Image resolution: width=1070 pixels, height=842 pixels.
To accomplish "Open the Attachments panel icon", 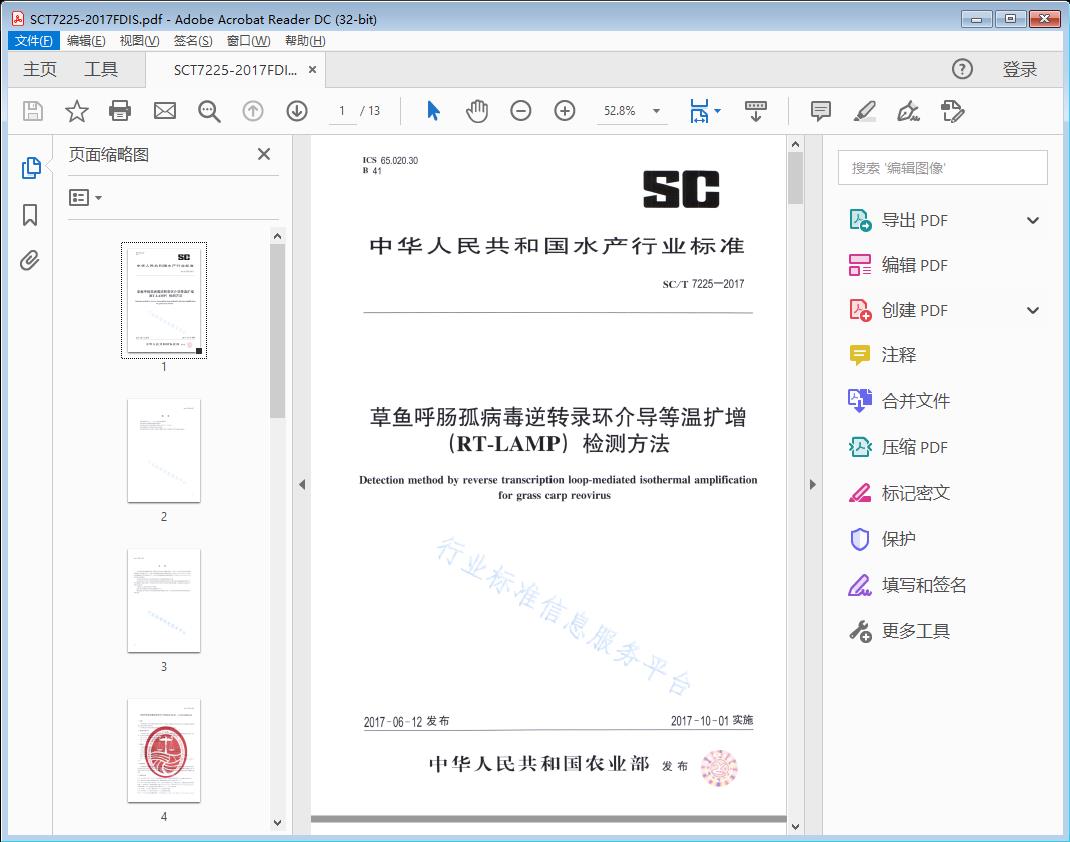I will [x=29, y=260].
